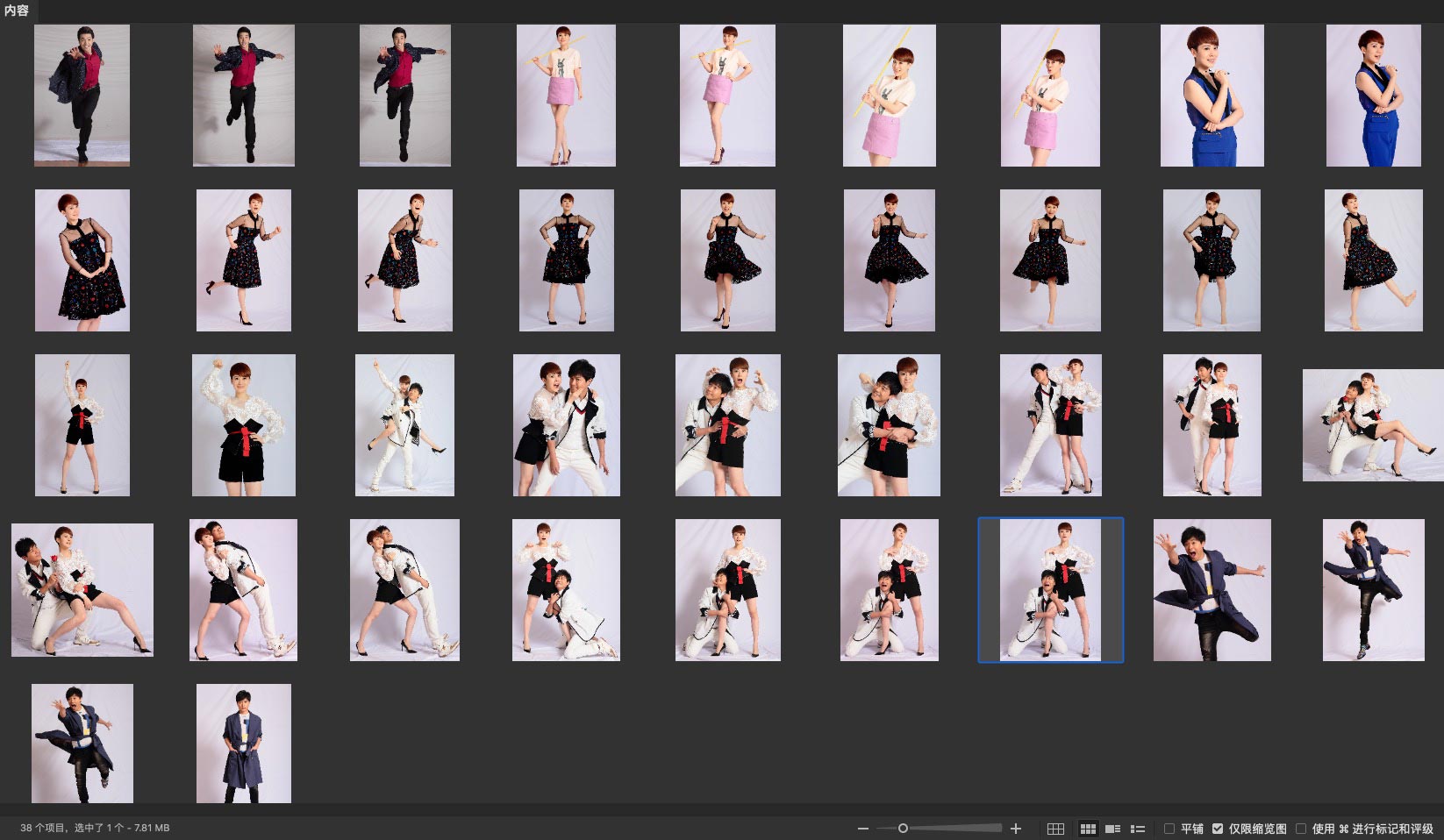
Task: Uncheck the 仅限缩览图 option
Action: (1218, 829)
